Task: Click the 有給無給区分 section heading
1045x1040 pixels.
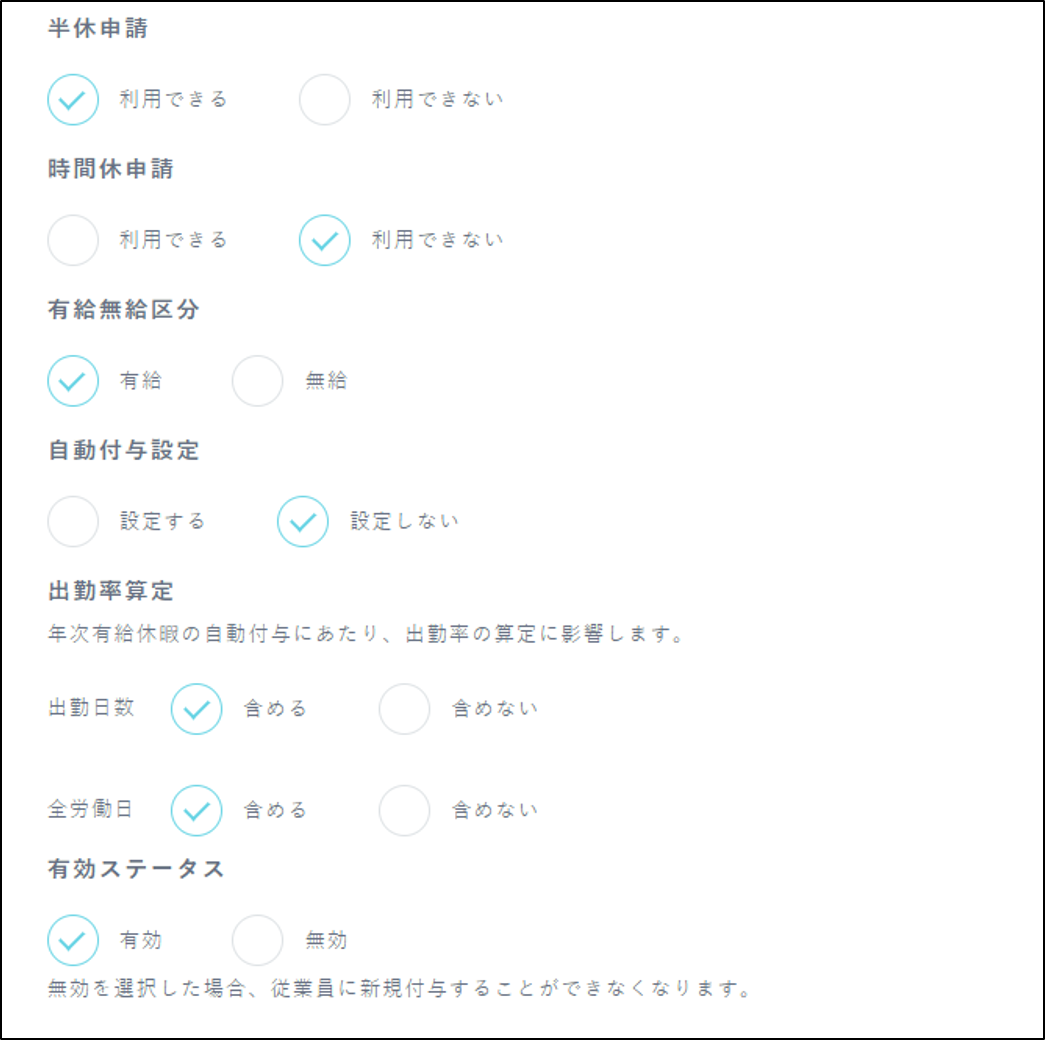Action: pyautogui.click(x=123, y=310)
